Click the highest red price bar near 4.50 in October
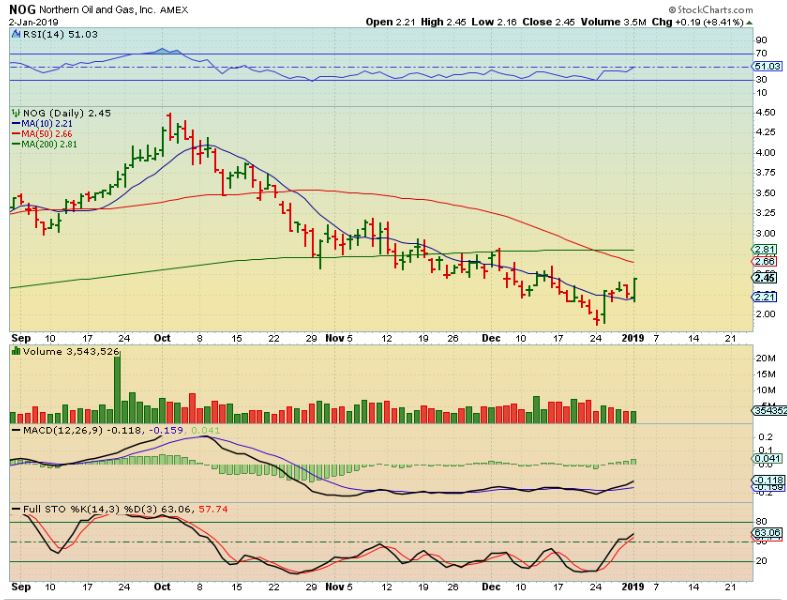The height and width of the screenshot is (600, 787). 170,126
